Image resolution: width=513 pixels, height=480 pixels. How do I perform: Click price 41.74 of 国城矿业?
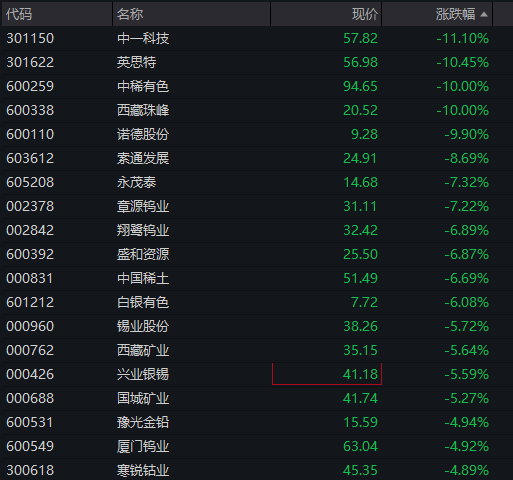[360, 398]
